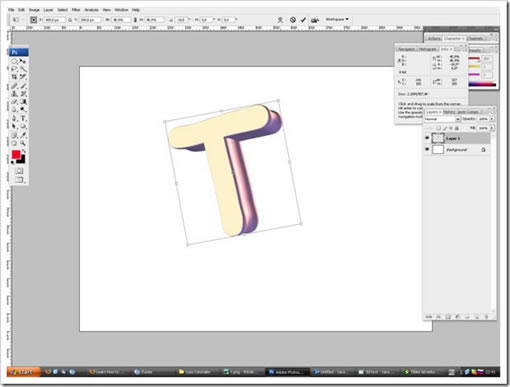Cancel the transform with the circle-slash icon
The width and height of the screenshot is (510, 387).
293,20
